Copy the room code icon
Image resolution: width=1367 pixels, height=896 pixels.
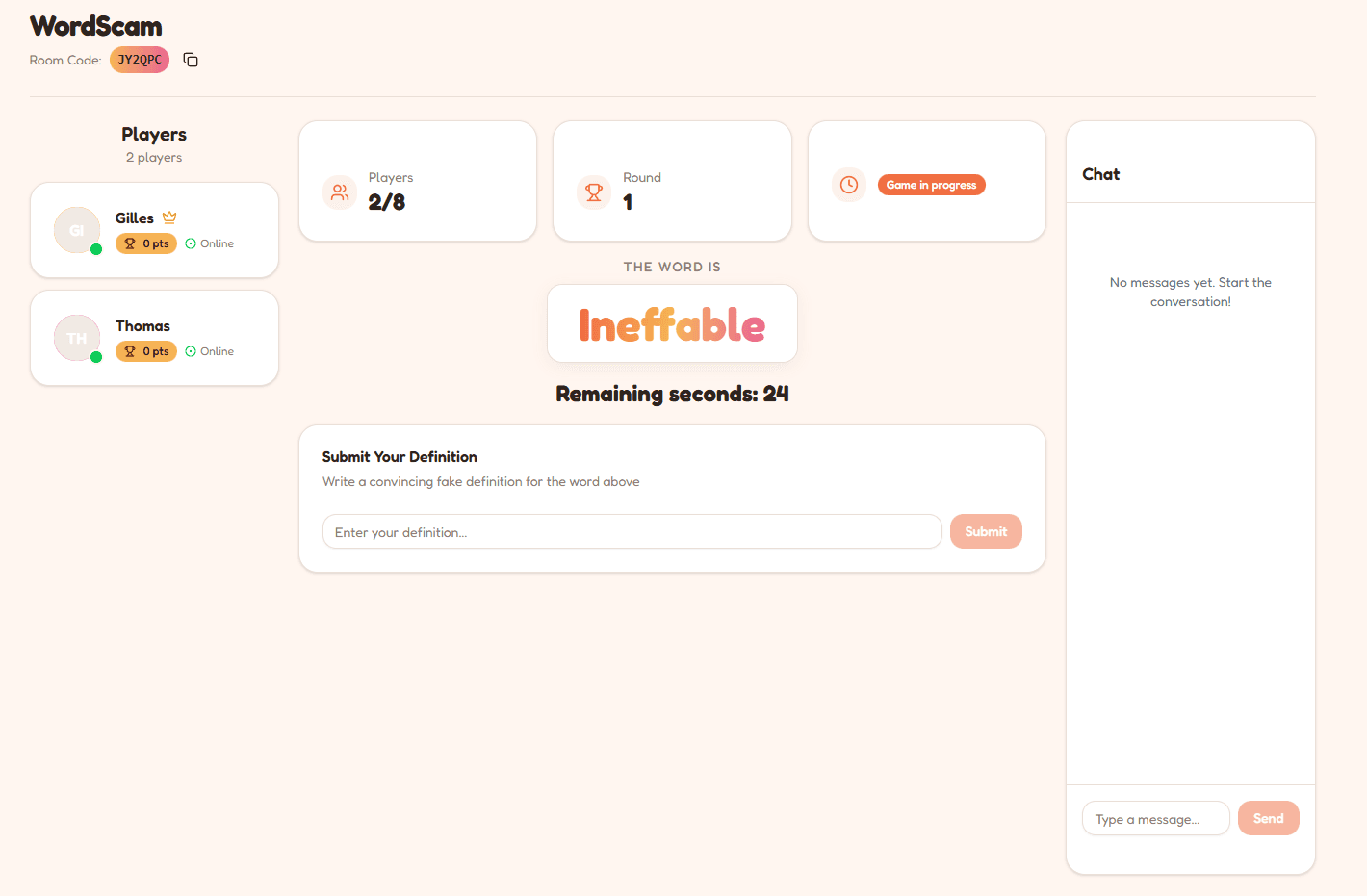(191, 60)
